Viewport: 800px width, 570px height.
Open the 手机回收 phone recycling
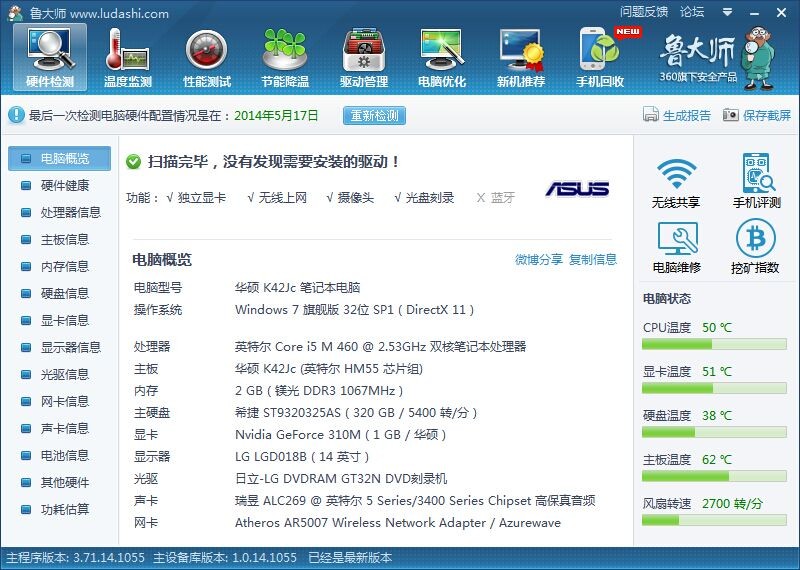(x=600, y=57)
